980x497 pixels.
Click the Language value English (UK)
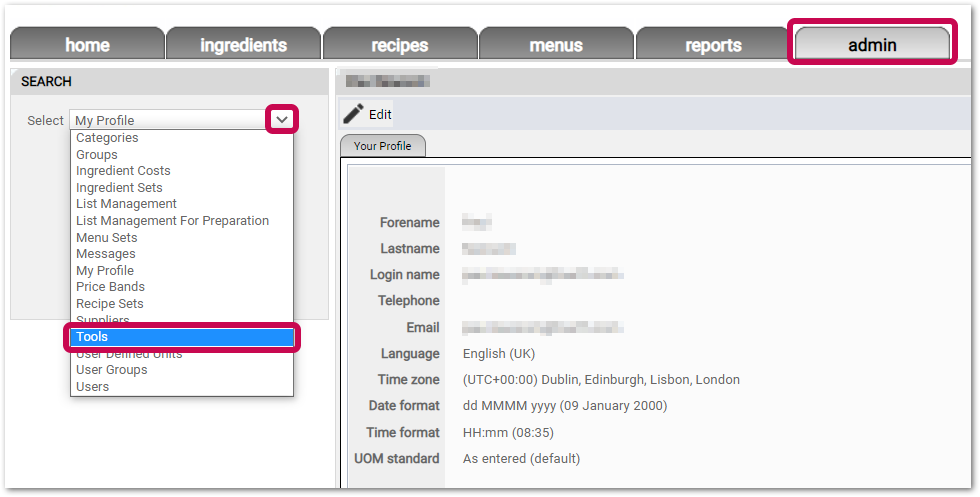click(x=499, y=354)
